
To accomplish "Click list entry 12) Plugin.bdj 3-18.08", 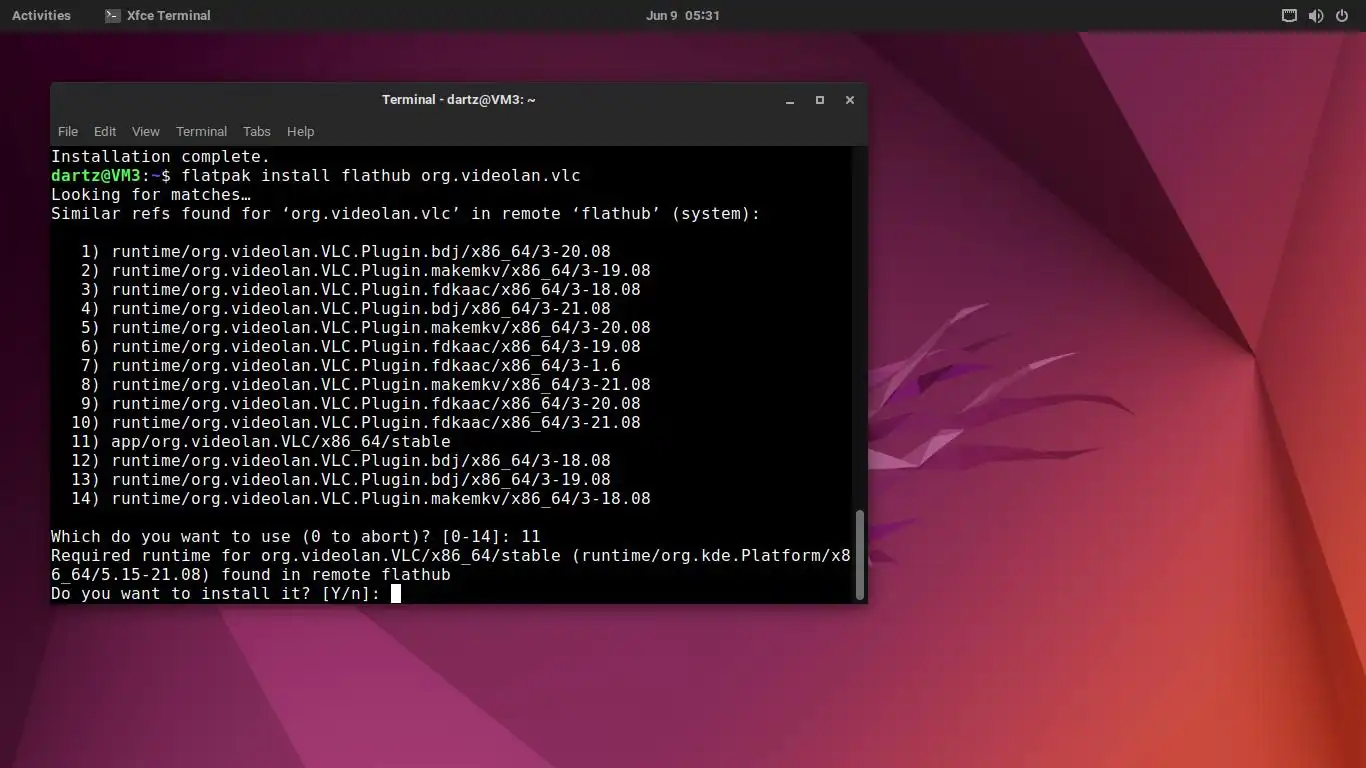I will click(x=341, y=461).
